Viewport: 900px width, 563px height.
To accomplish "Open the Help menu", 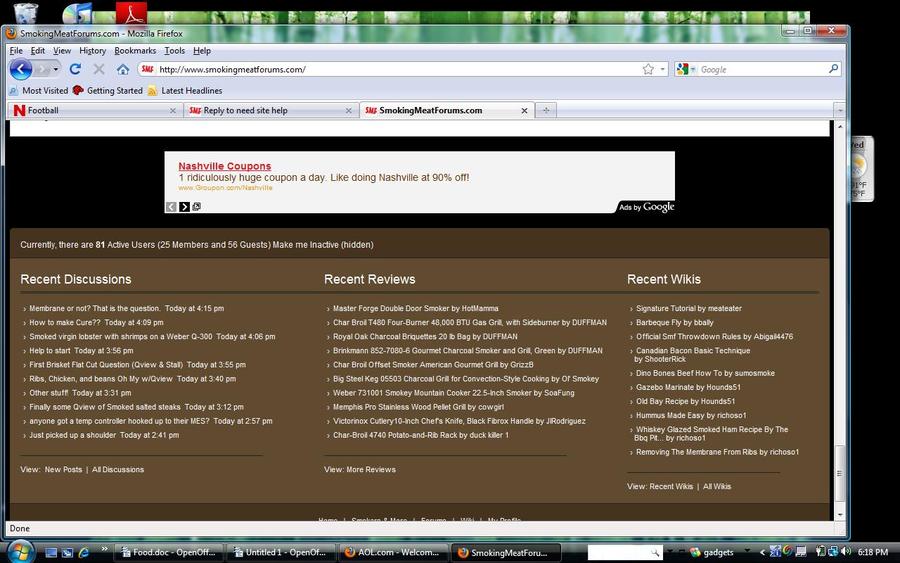I will [201, 51].
